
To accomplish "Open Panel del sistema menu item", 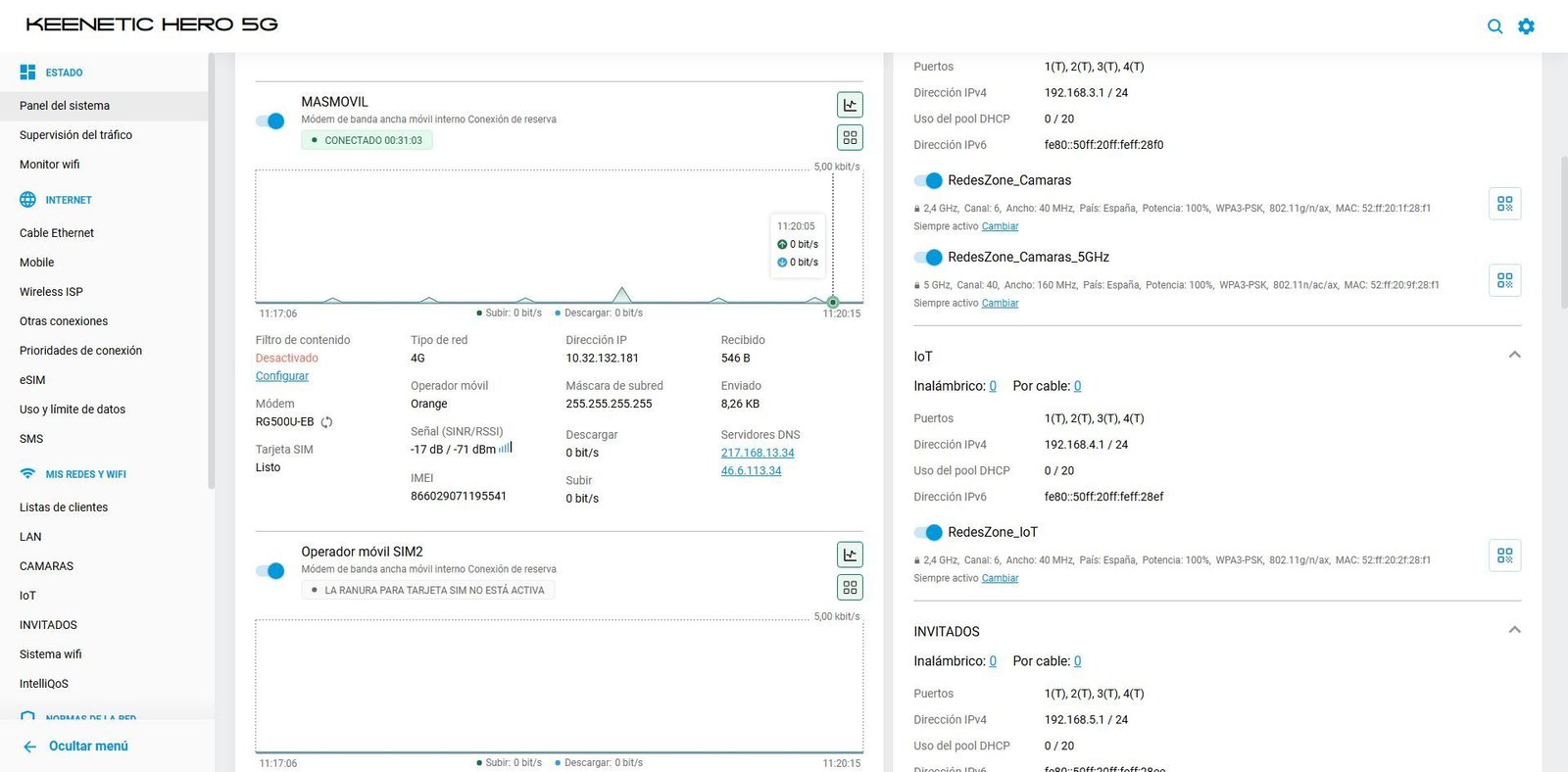I will (x=104, y=106).
